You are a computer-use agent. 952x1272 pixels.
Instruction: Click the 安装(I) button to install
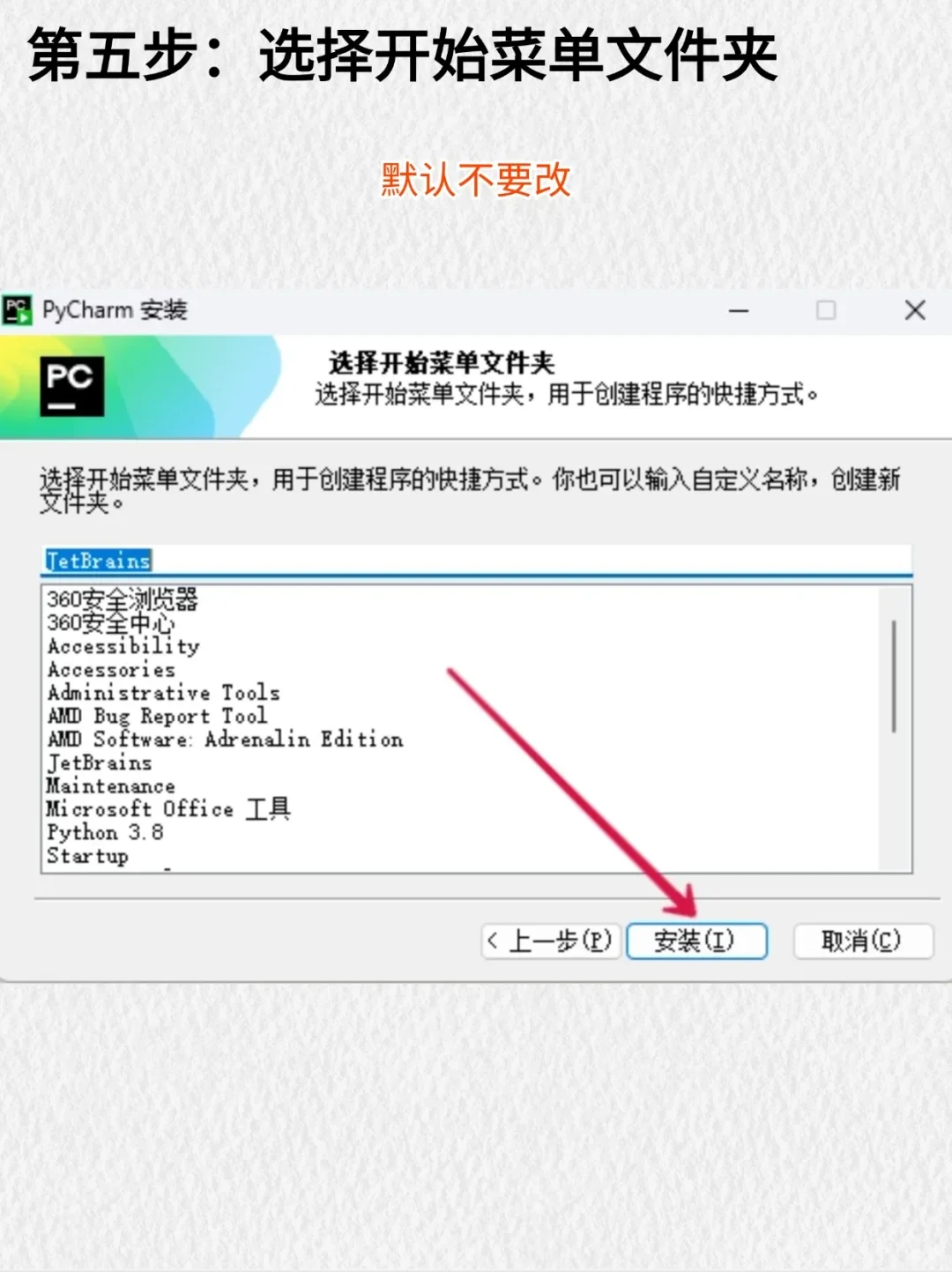tap(696, 941)
